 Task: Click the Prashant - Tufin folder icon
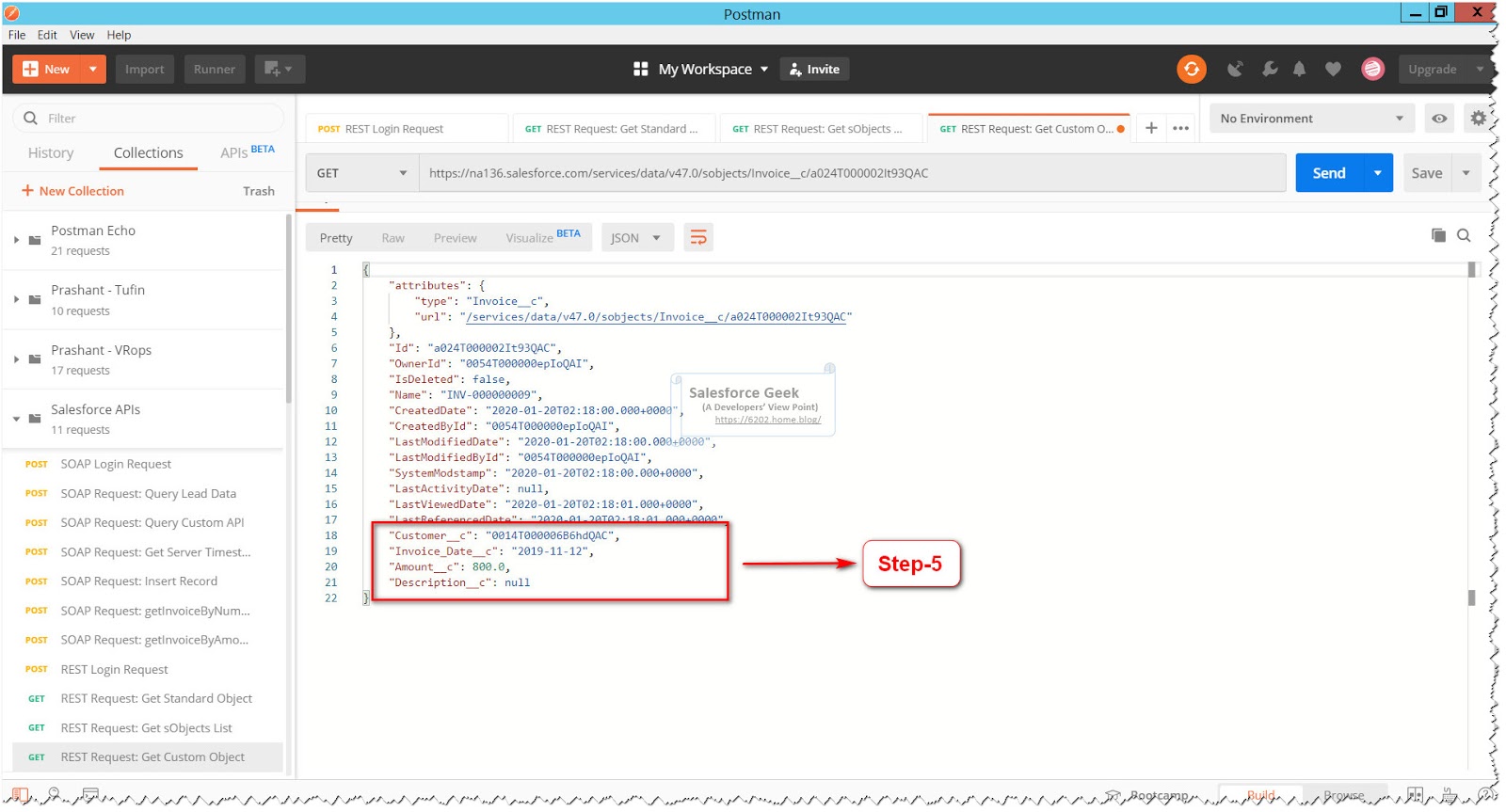pos(35,299)
